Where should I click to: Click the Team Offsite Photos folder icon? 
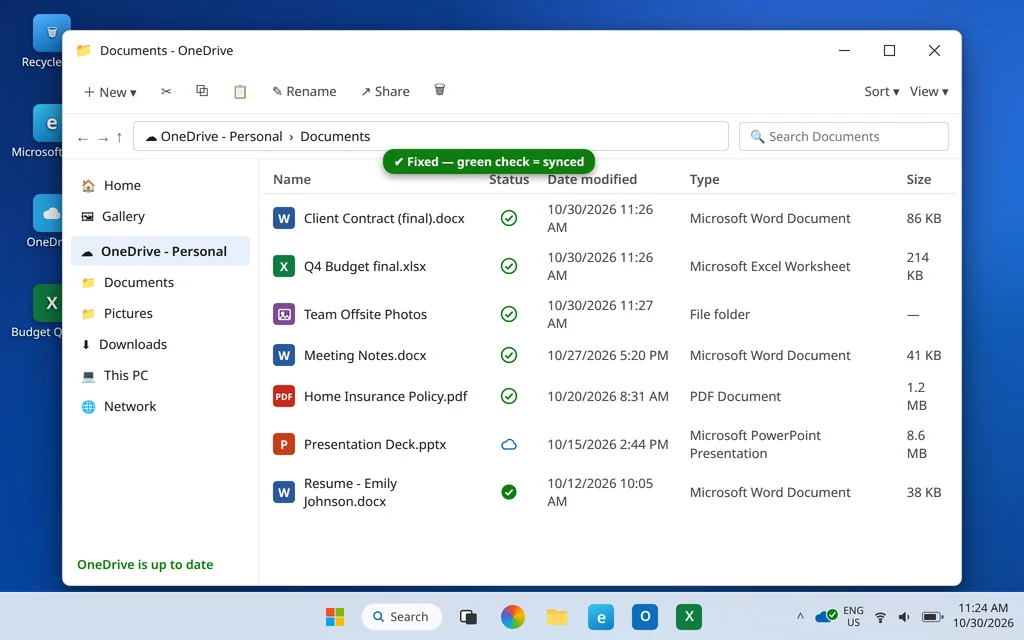pos(283,314)
